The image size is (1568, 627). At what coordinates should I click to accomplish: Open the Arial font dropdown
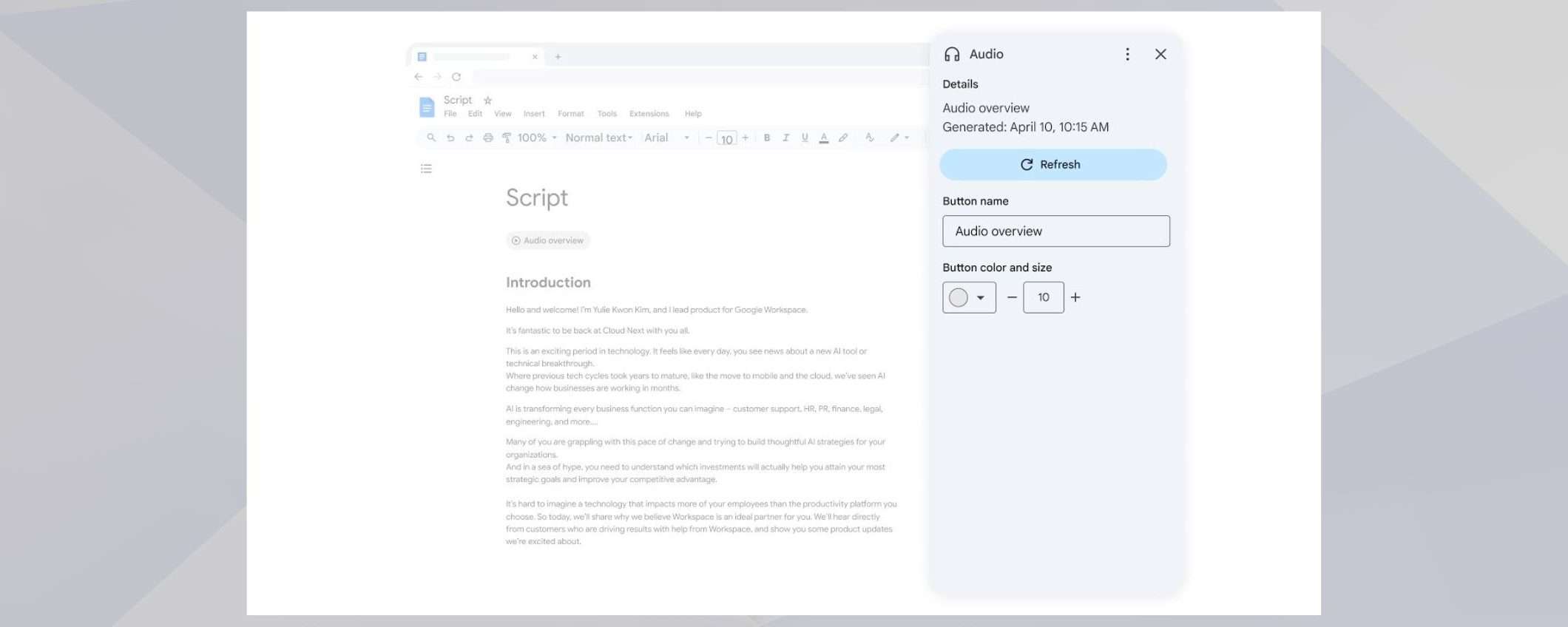pyautogui.click(x=667, y=138)
